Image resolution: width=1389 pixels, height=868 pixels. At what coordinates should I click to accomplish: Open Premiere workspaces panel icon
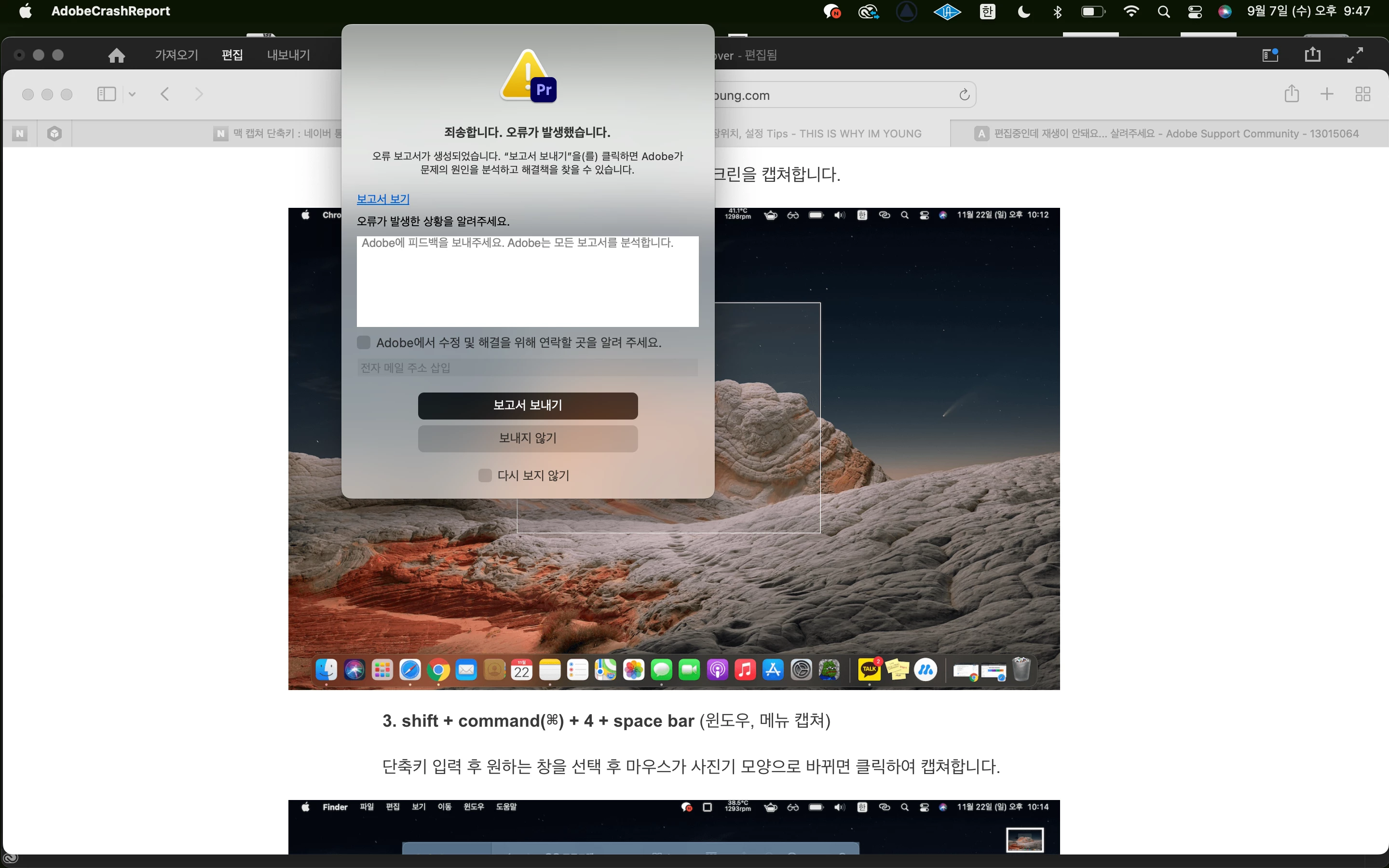pyautogui.click(x=1269, y=55)
